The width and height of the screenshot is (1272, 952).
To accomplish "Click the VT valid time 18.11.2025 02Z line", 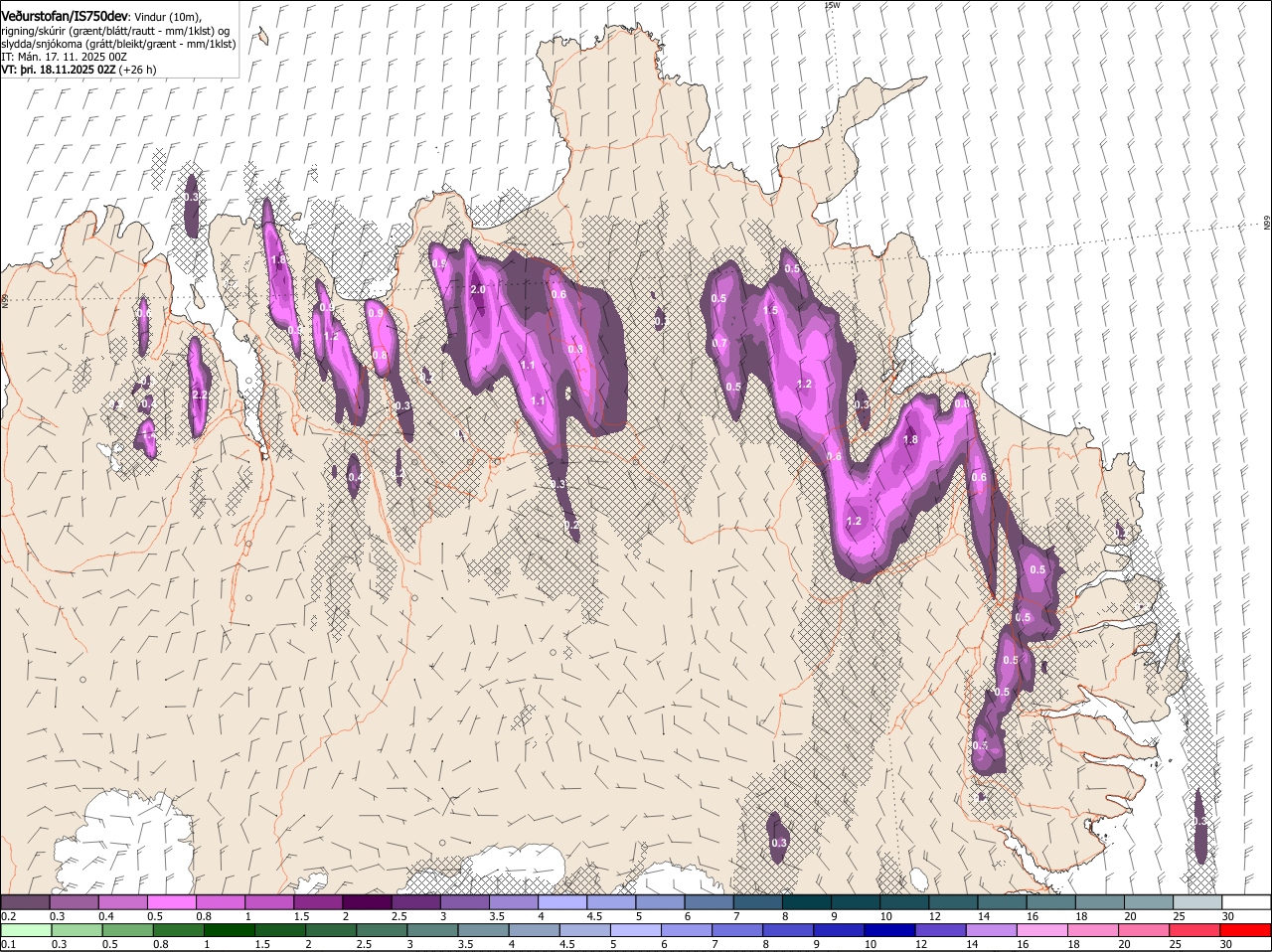I will [x=79, y=70].
